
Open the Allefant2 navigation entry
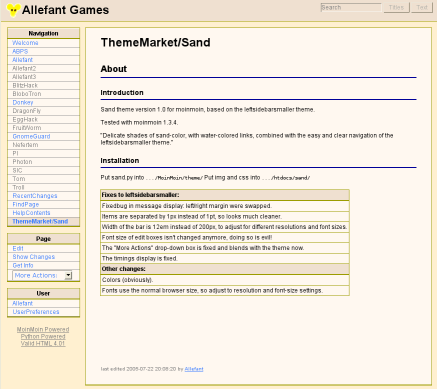click(24, 68)
